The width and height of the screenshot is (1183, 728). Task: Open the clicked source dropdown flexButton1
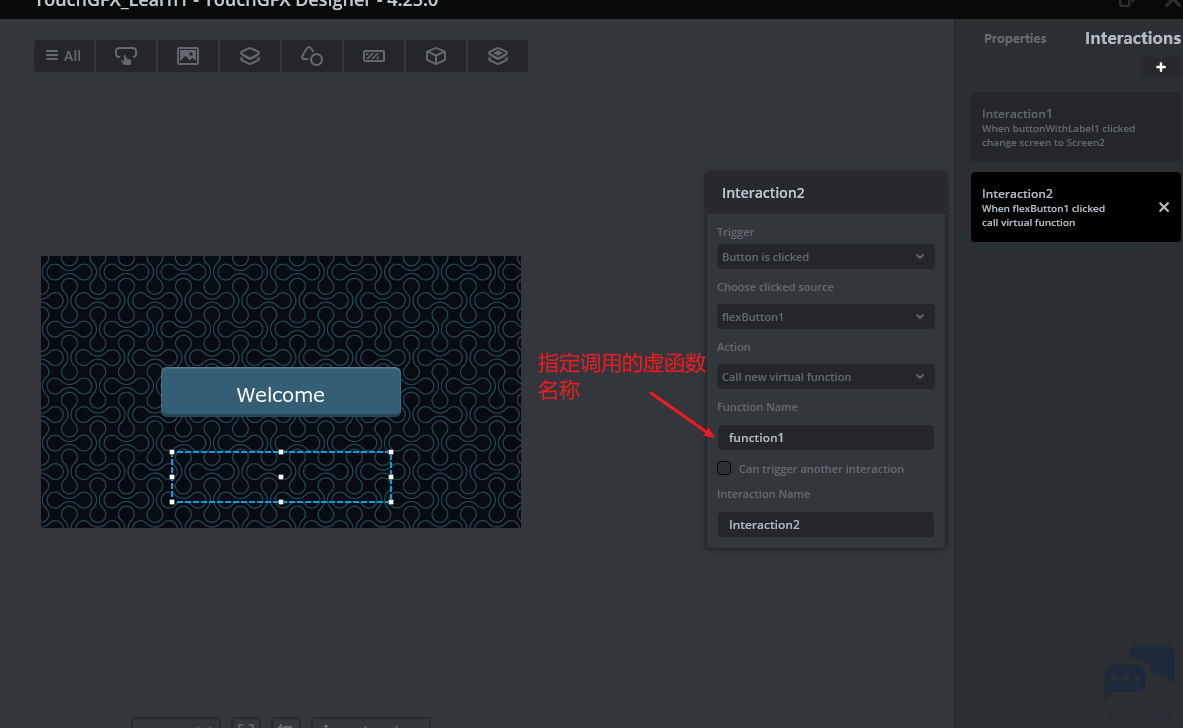click(x=825, y=317)
